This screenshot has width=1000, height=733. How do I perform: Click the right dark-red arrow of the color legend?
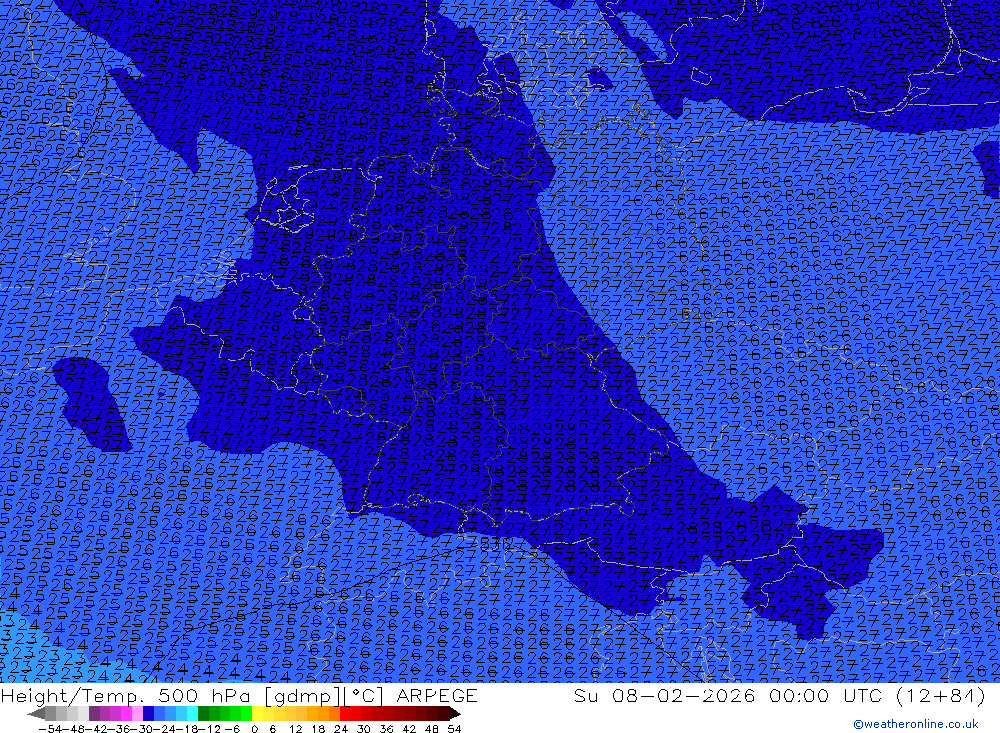pyautogui.click(x=454, y=713)
